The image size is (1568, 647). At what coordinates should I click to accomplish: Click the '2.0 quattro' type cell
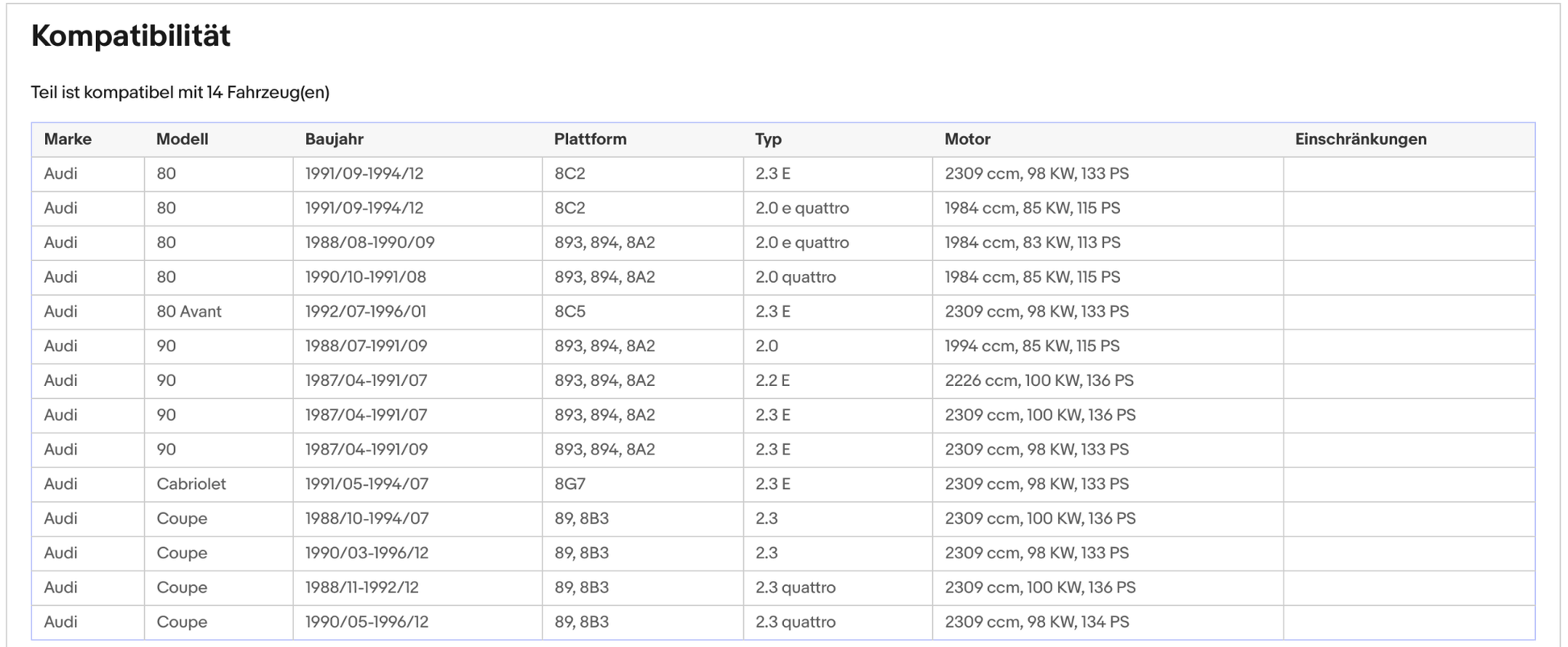coord(795,277)
